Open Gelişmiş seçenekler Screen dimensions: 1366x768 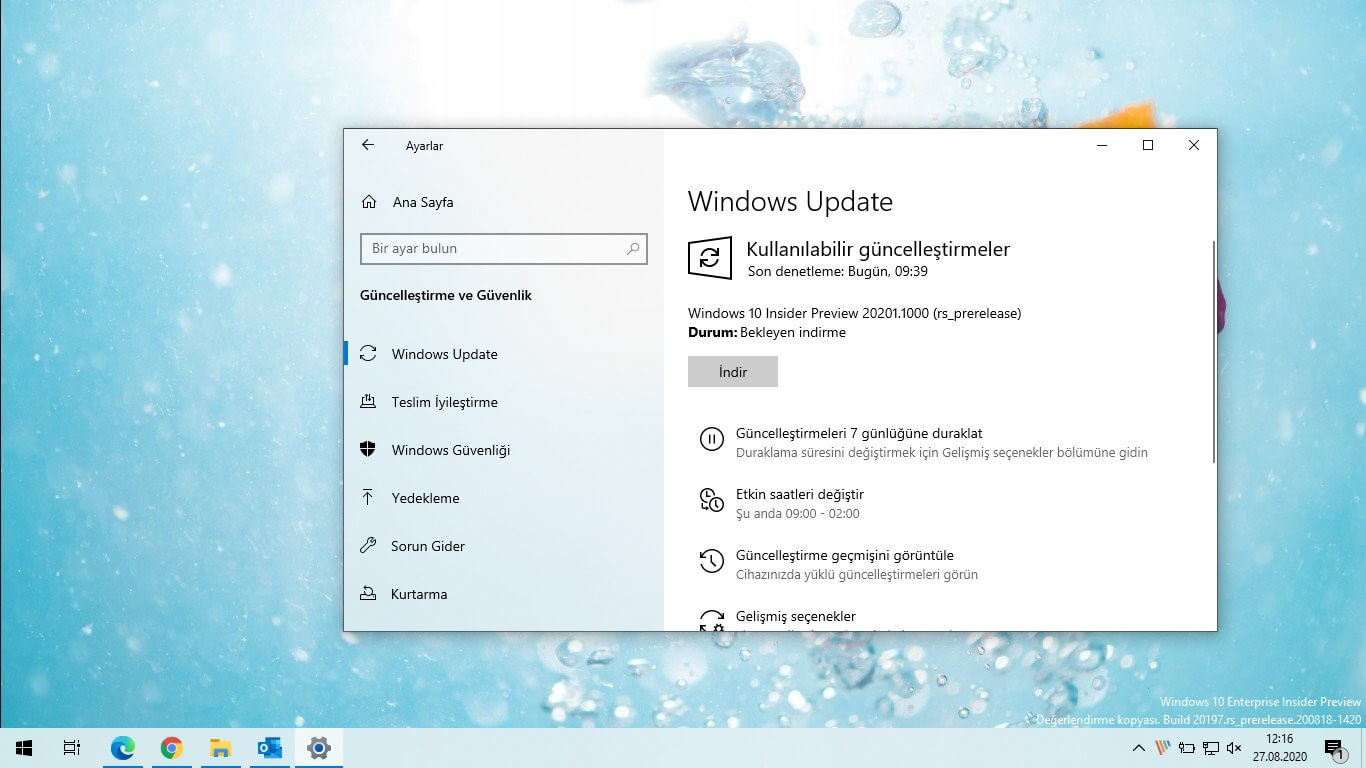point(796,616)
